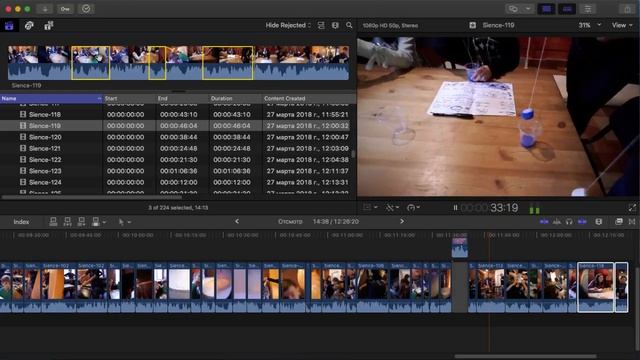Sort by the Duration column header

[x=235, y=98]
